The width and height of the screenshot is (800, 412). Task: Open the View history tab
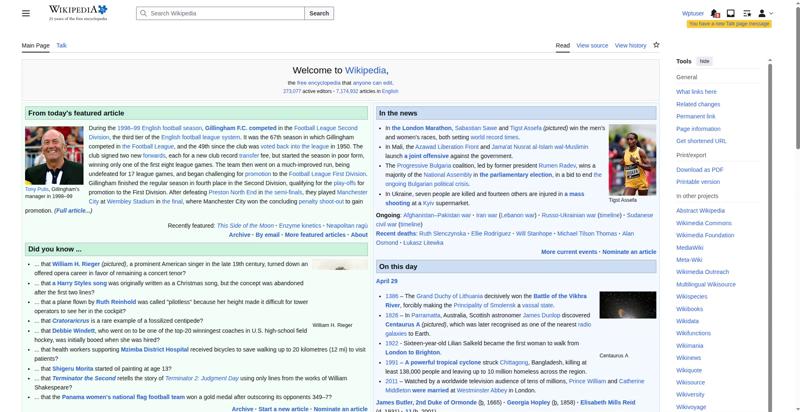(x=630, y=45)
